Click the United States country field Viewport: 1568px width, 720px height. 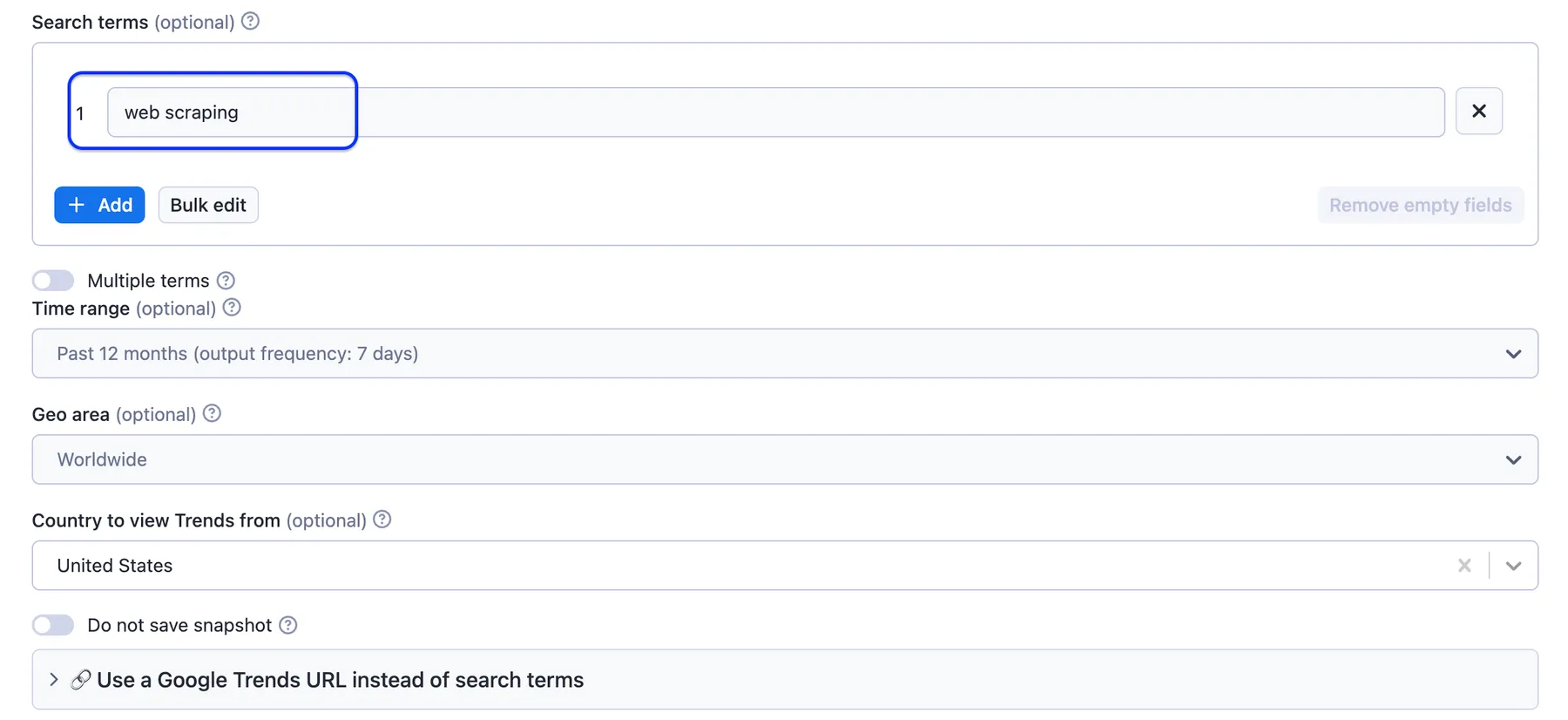[x=740, y=566]
